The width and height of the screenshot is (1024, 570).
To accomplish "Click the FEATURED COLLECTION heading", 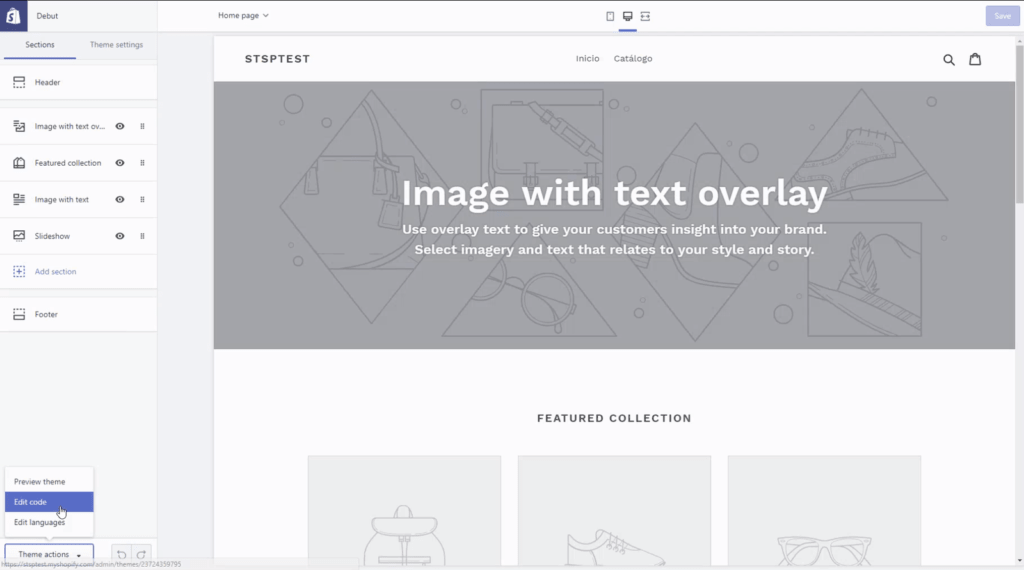I will tap(614, 419).
